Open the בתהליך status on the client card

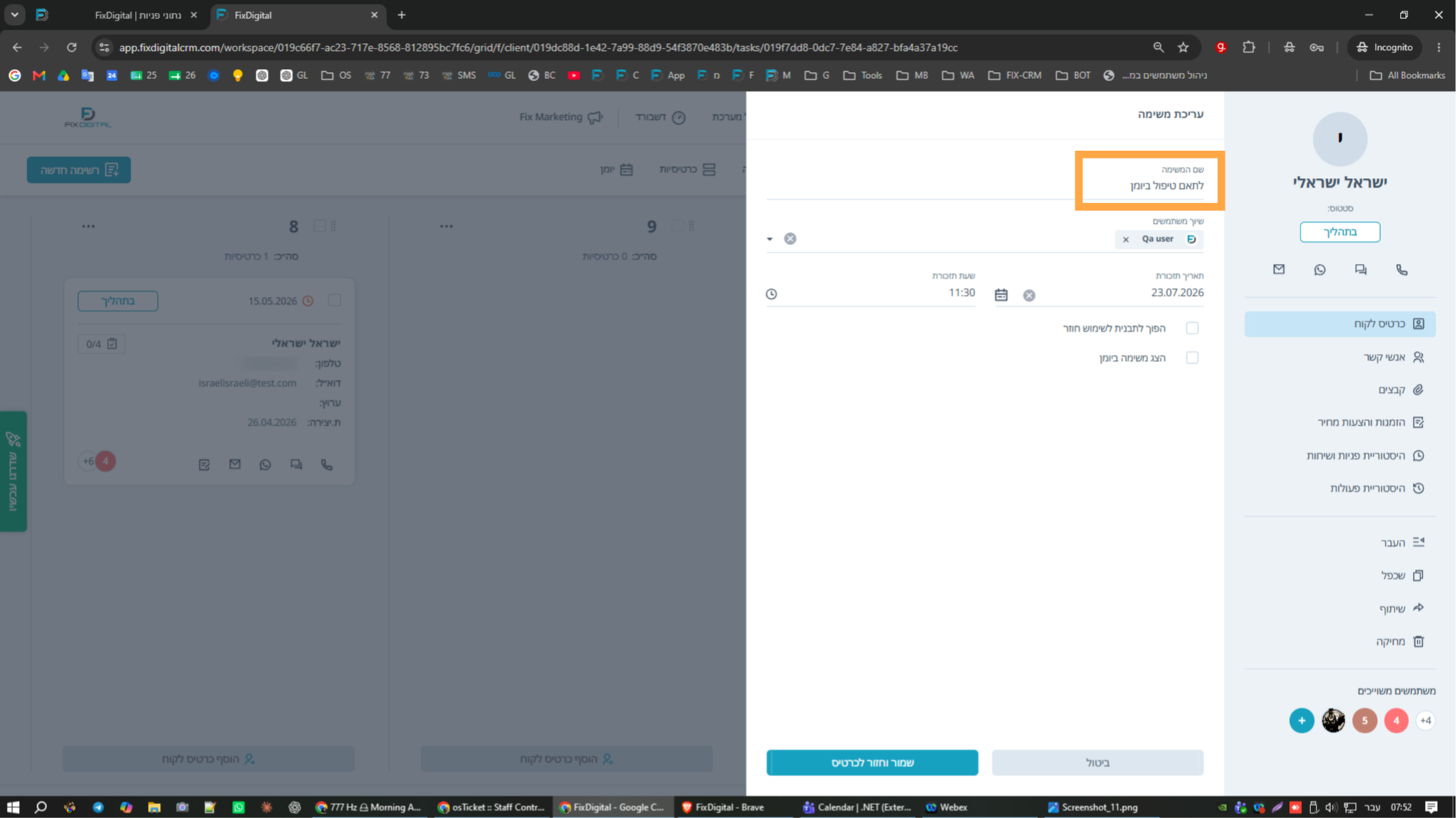point(118,301)
